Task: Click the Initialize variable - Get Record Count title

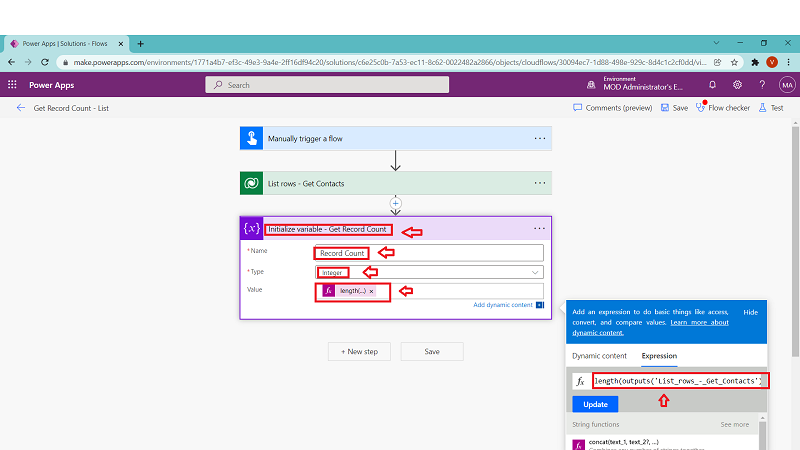Action: [327, 229]
